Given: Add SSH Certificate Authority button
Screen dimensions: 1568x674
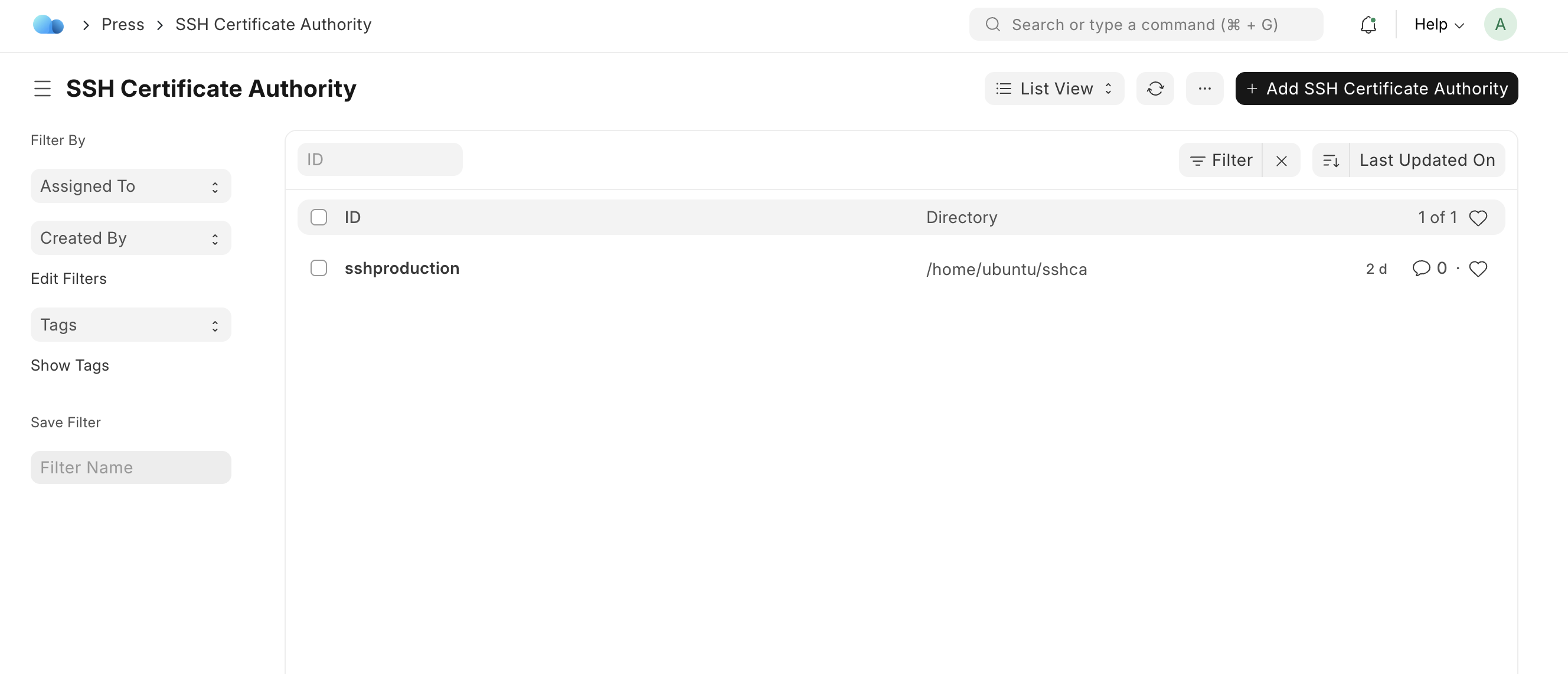Looking at the screenshot, I should pos(1376,89).
